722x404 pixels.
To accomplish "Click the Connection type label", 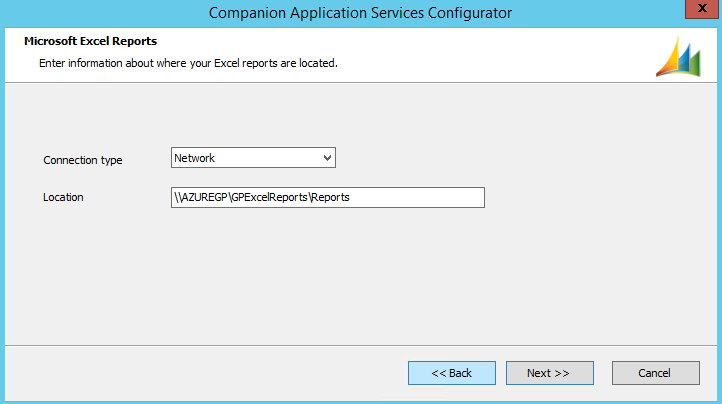I will click(x=83, y=160).
